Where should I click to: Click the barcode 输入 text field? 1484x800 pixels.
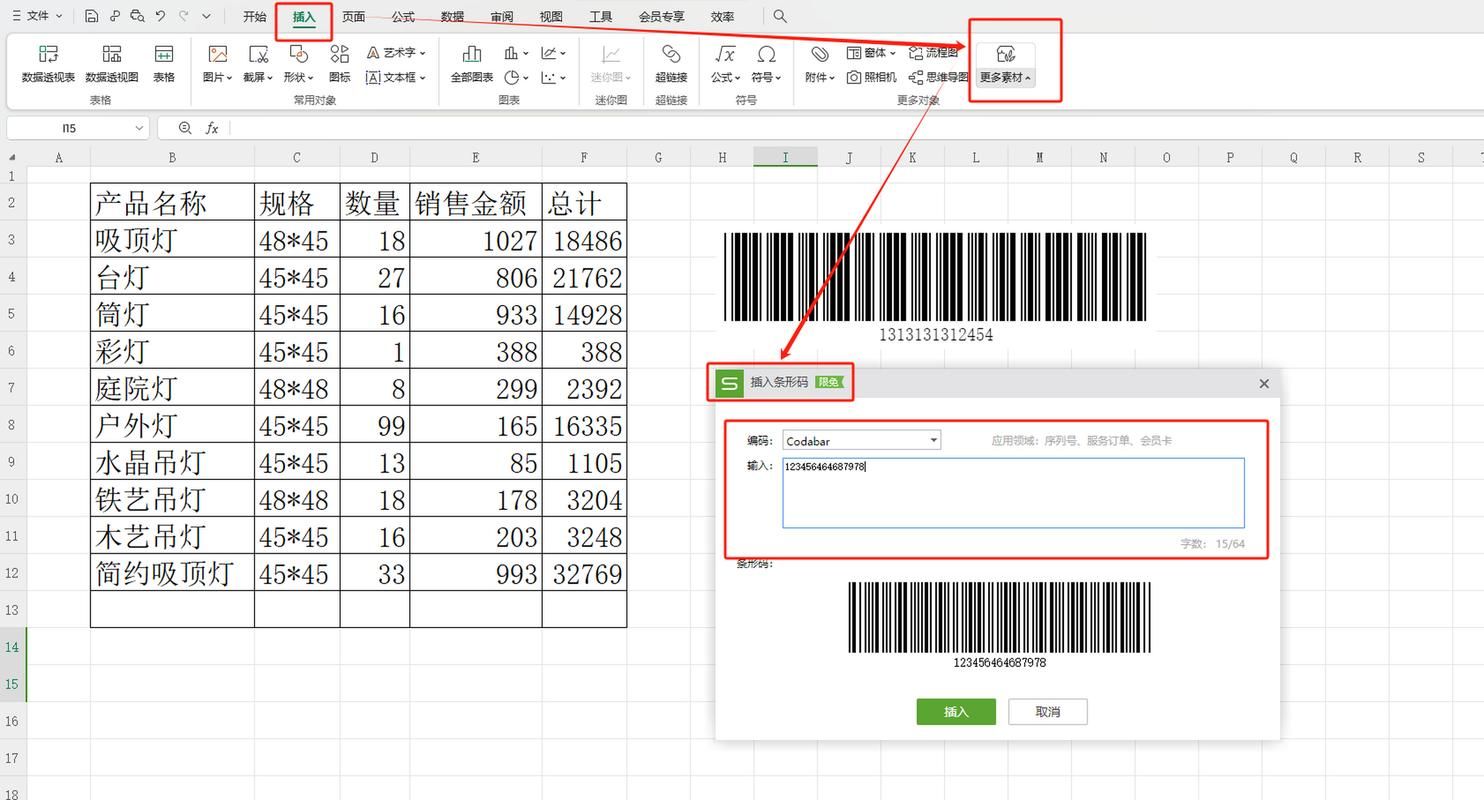pyautogui.click(x=1013, y=493)
